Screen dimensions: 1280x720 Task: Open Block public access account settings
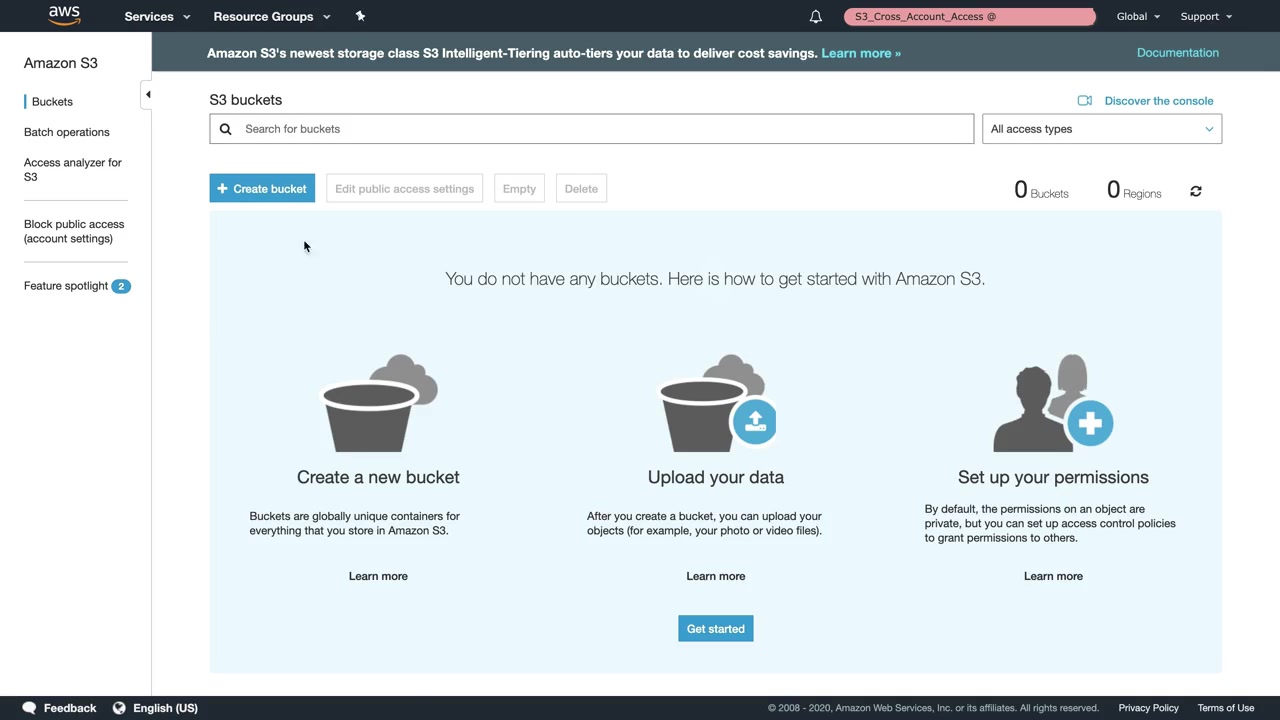click(74, 231)
